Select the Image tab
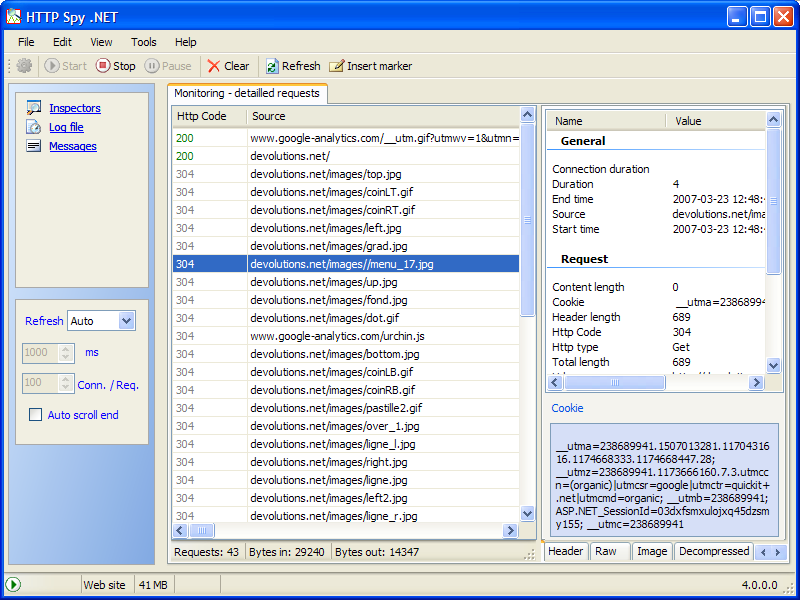The width and height of the screenshot is (800, 600). (651, 552)
